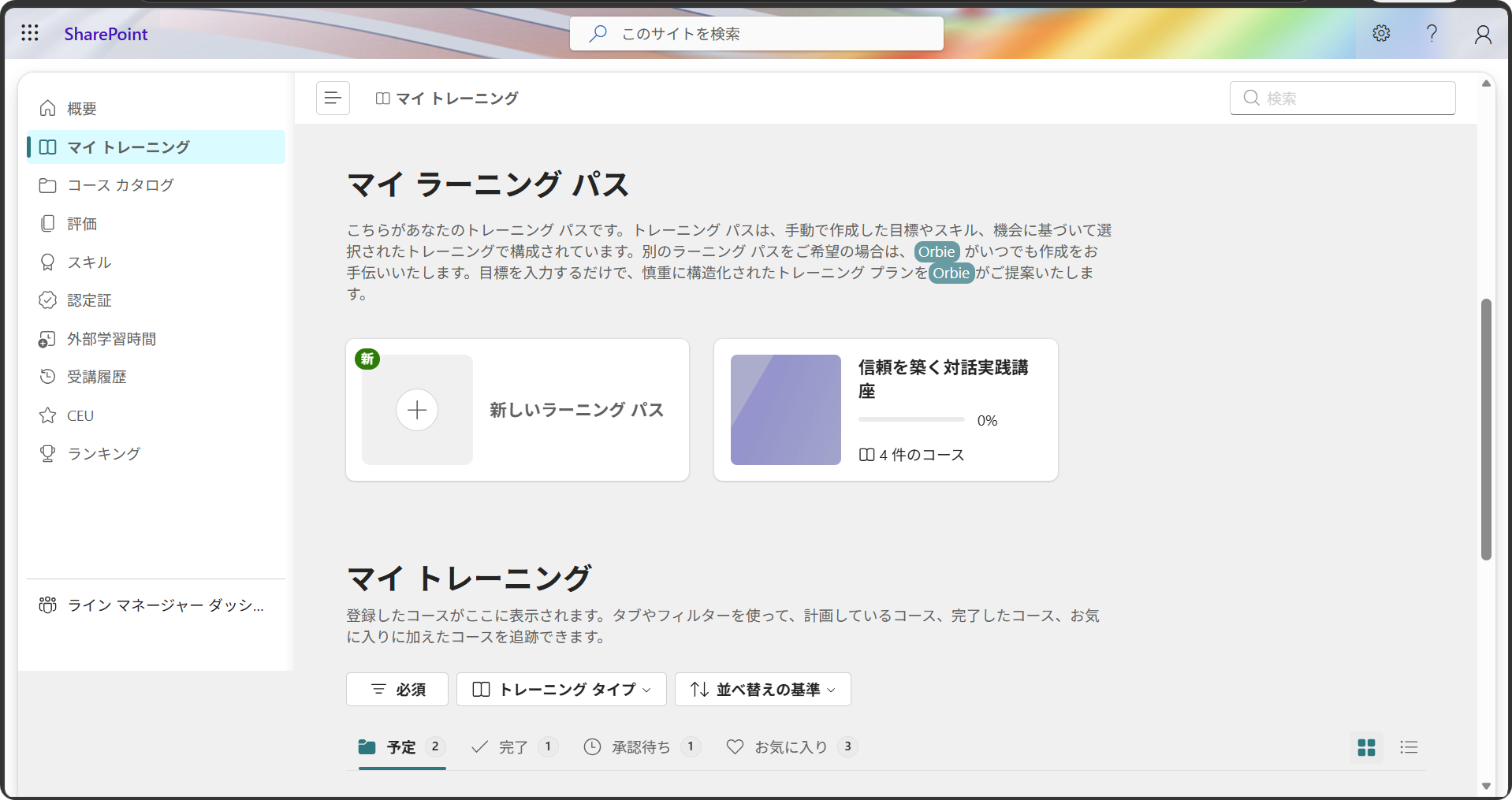The image size is (1512, 800).
Task: Create 新しいラーニング パス card plus button
Action: click(x=417, y=410)
